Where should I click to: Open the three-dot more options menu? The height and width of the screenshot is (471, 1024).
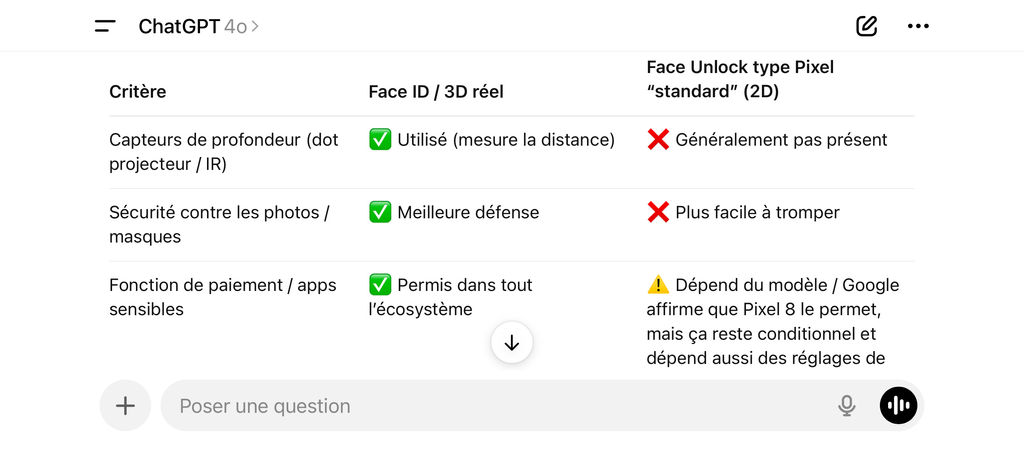918,26
